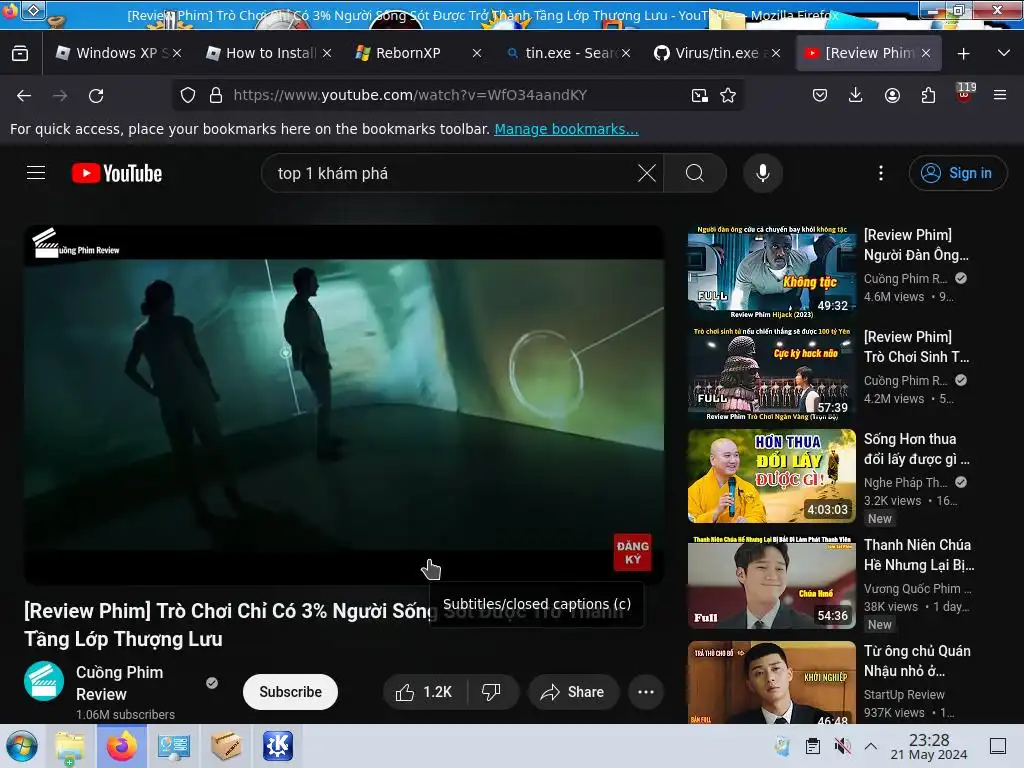Expand hidden system tray icons chevron
This screenshot has height=768, width=1024.
(x=871, y=746)
